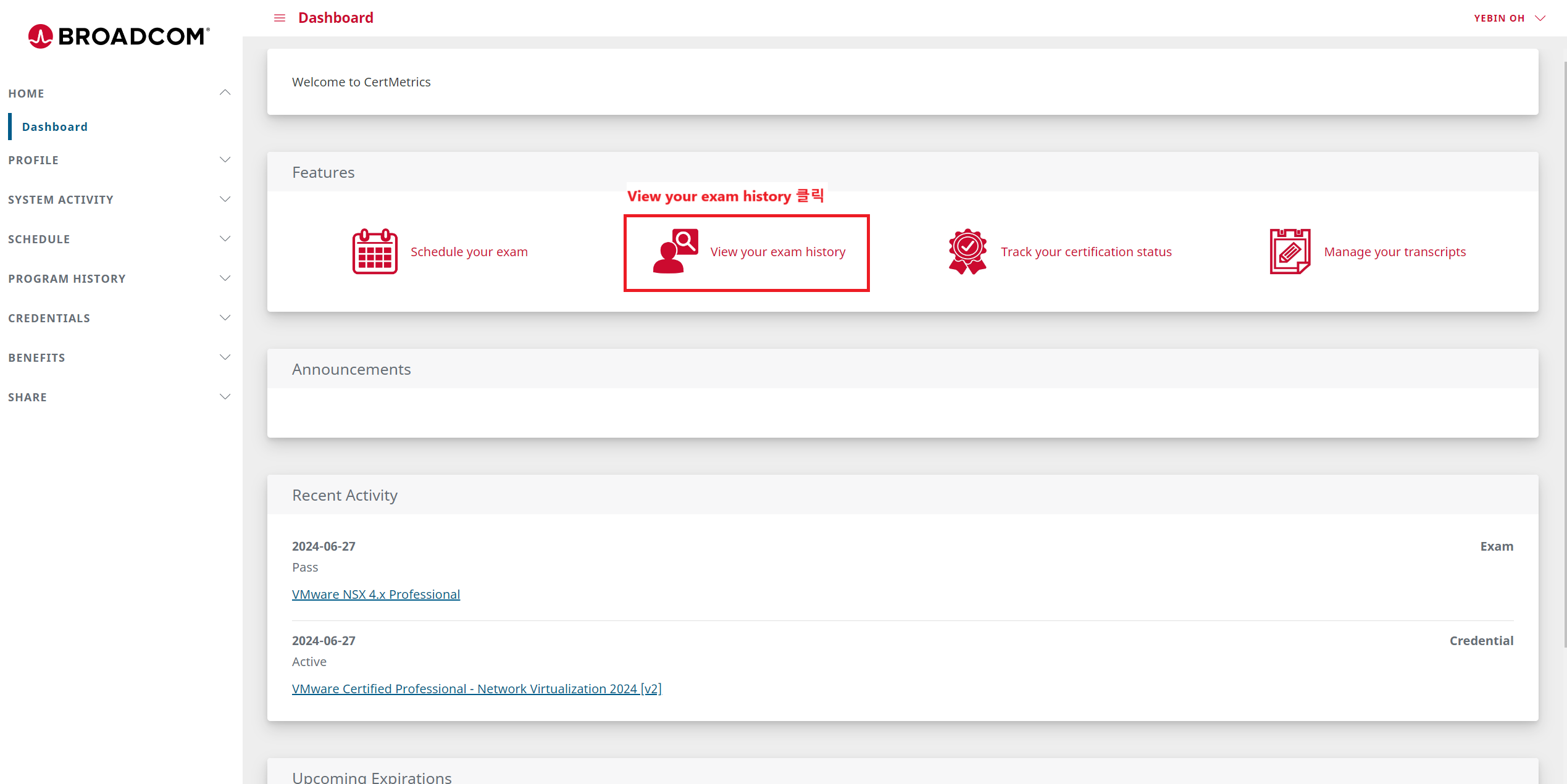Open VMware NSX 4.x Professional link

point(376,594)
